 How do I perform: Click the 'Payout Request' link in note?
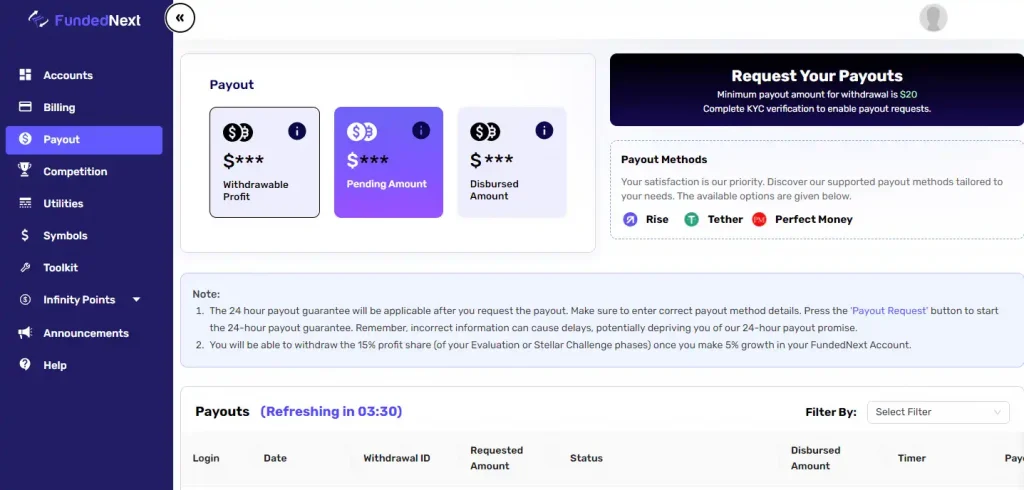[x=889, y=310]
